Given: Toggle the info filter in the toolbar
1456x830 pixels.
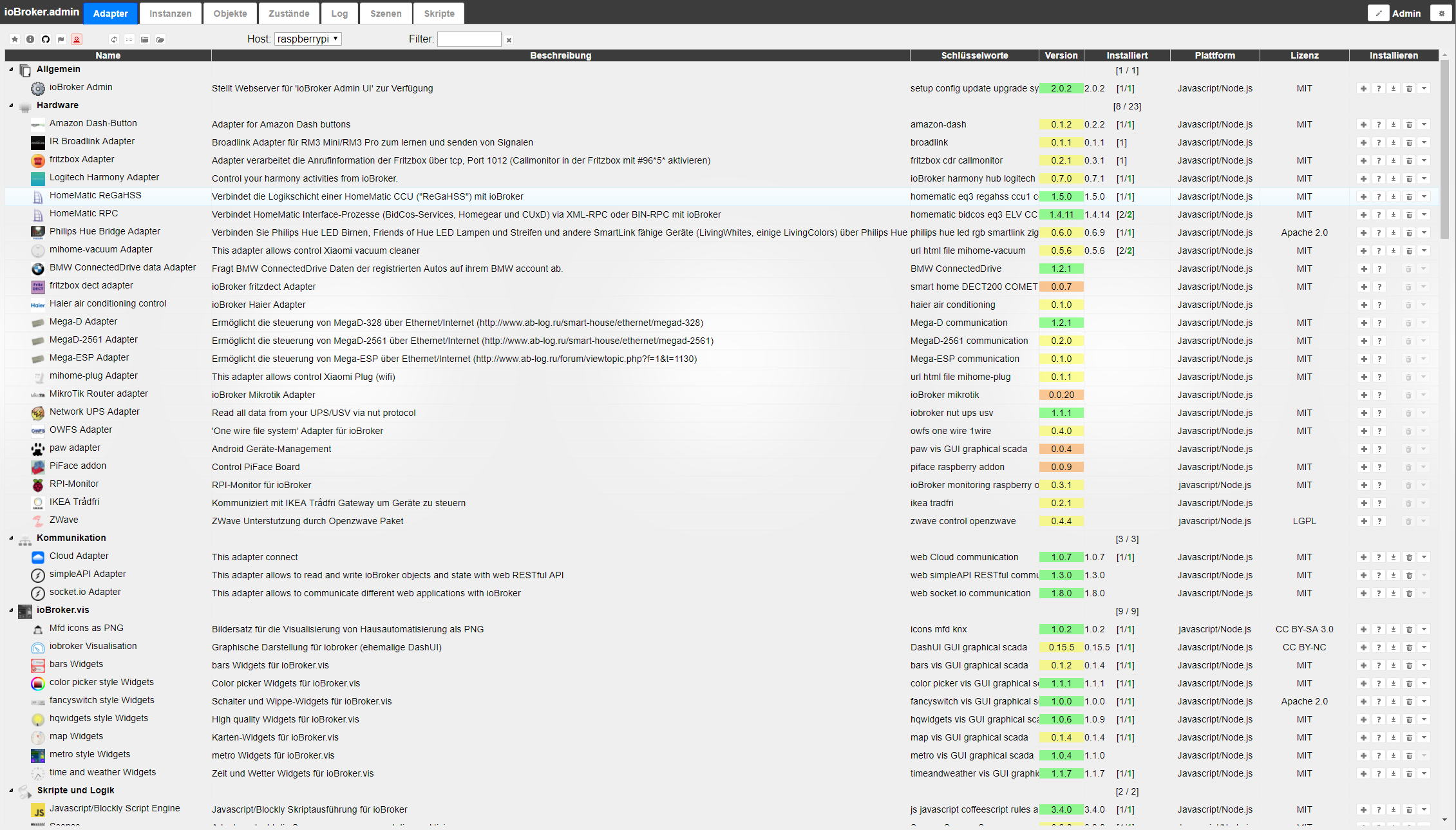Looking at the screenshot, I should click(x=30, y=39).
